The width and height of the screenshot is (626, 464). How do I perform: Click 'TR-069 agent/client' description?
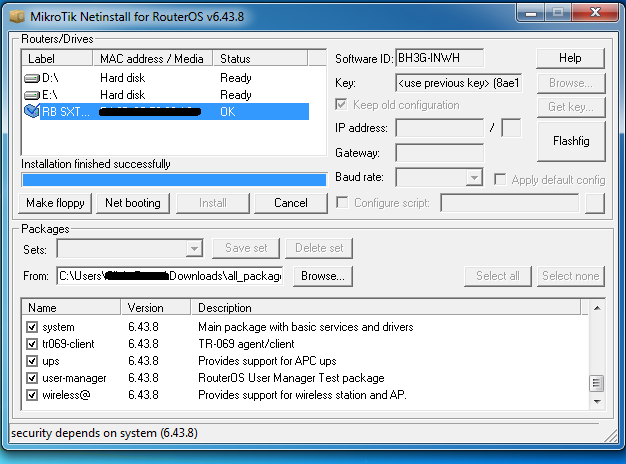(x=246, y=344)
